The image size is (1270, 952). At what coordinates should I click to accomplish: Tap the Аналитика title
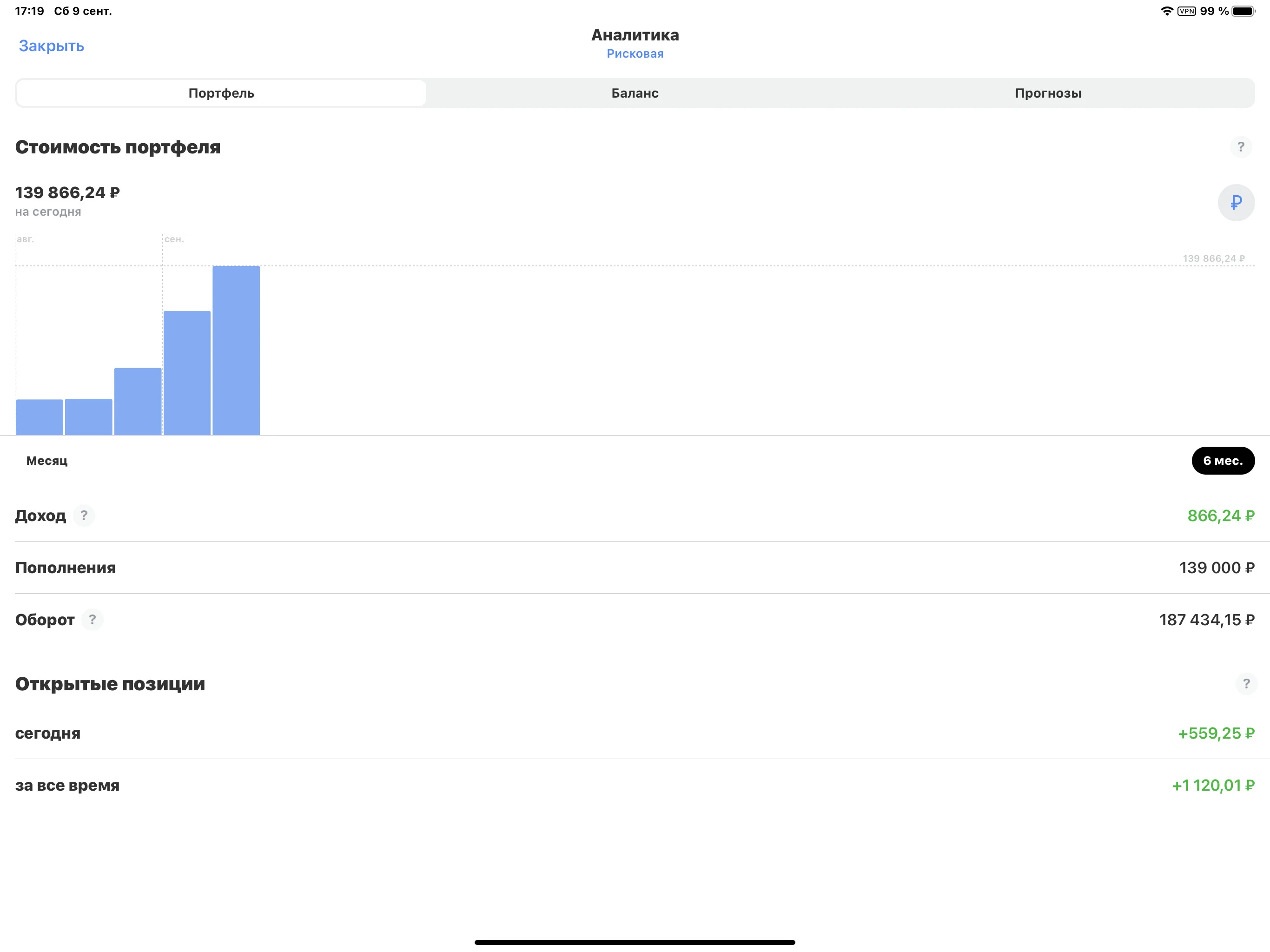tap(635, 35)
